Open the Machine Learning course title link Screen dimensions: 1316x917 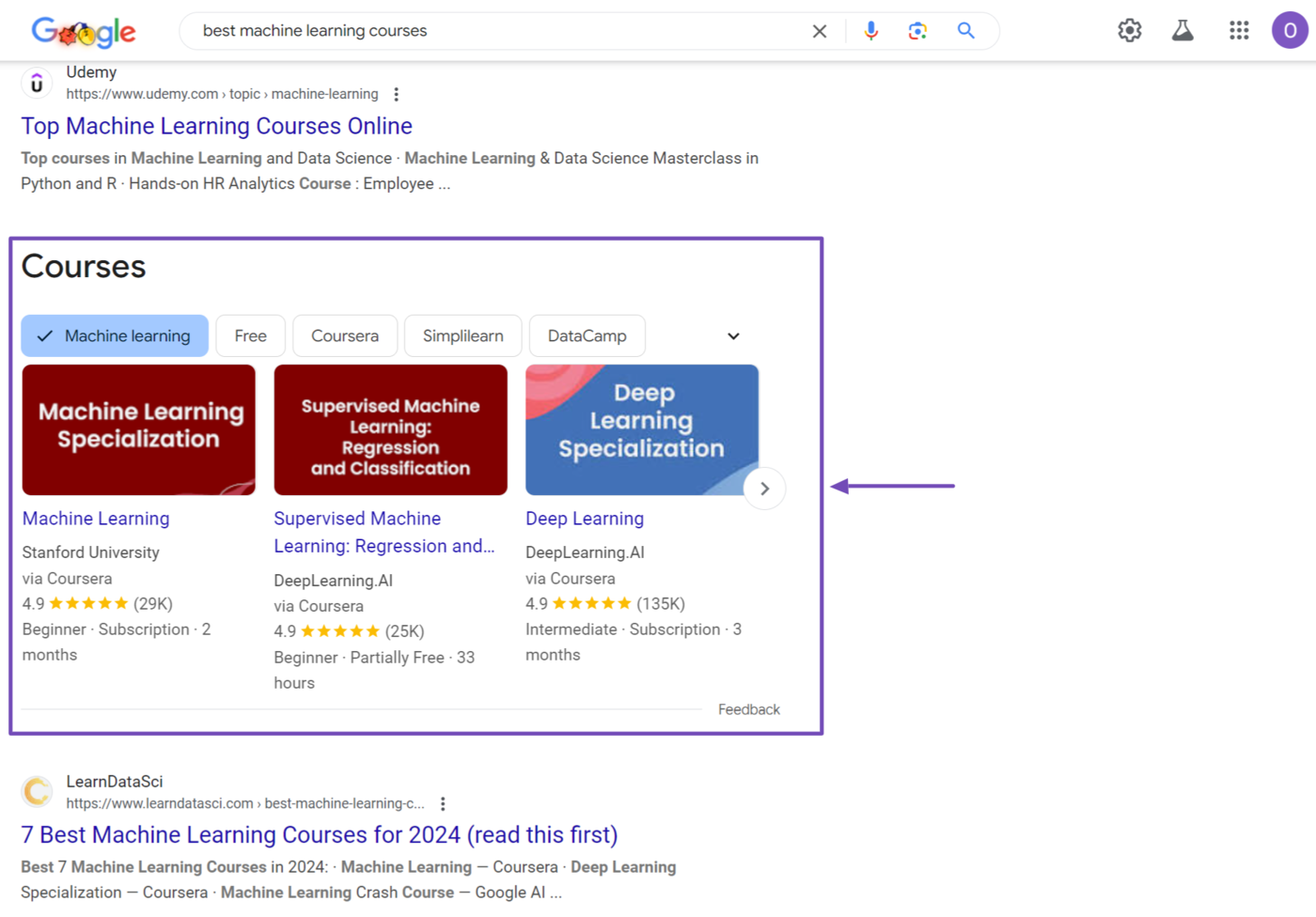tap(96, 519)
